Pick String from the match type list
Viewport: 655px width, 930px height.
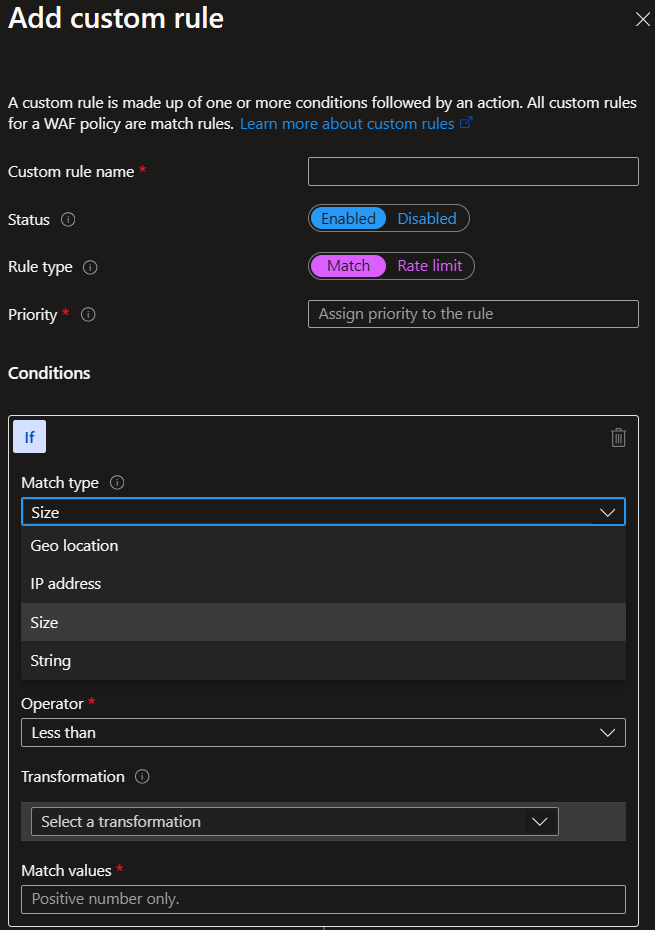51,661
